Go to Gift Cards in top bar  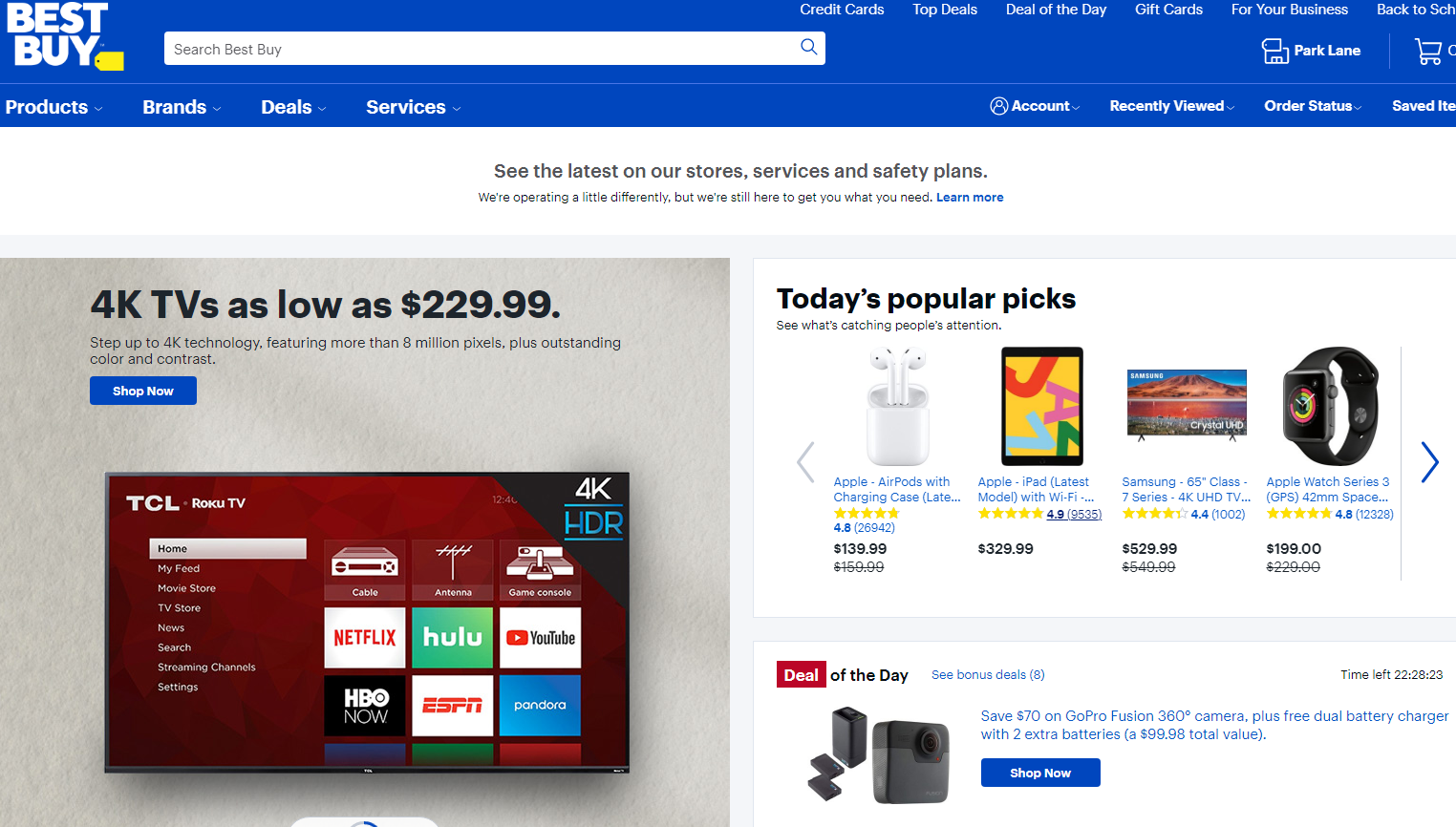(1168, 10)
